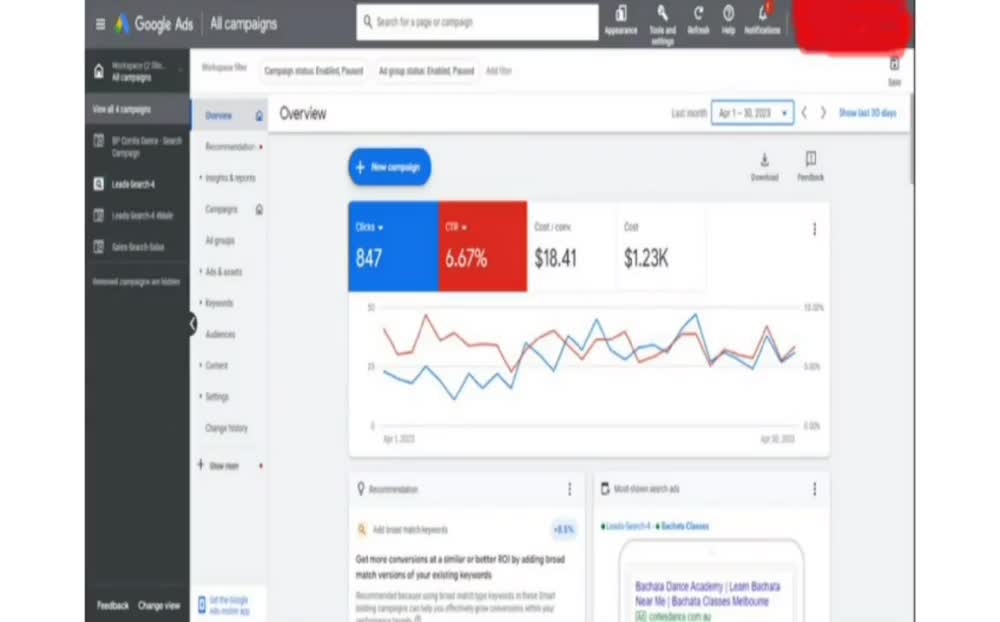
Task: Open the Sales Search campaign
Action: tap(138, 247)
